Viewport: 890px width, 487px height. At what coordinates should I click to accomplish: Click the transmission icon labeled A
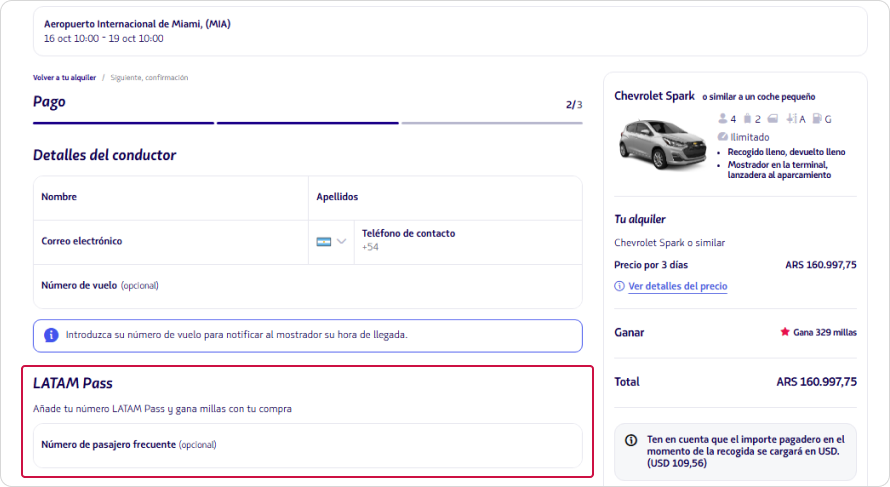point(792,119)
